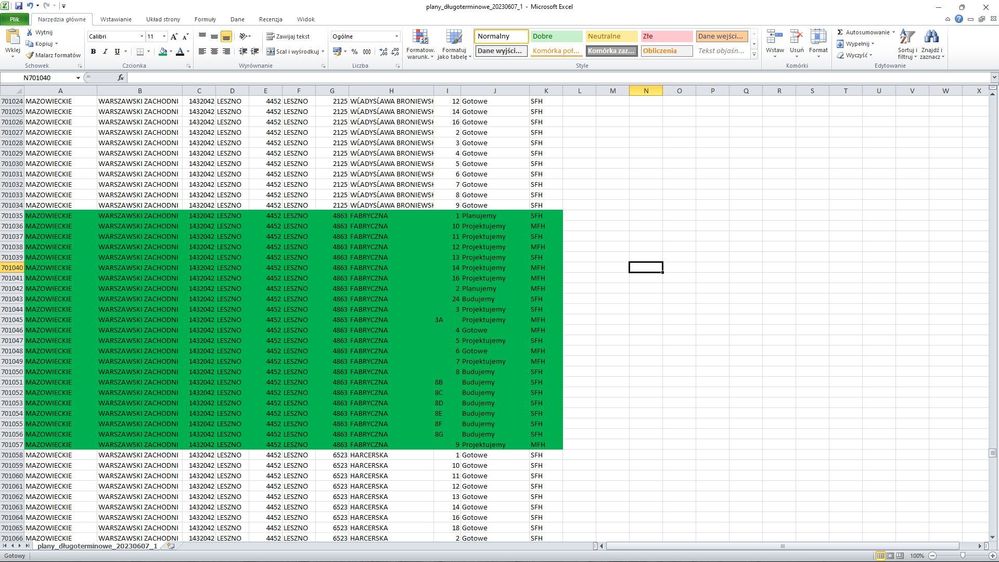Click the Autosumowanie button

click(866, 32)
